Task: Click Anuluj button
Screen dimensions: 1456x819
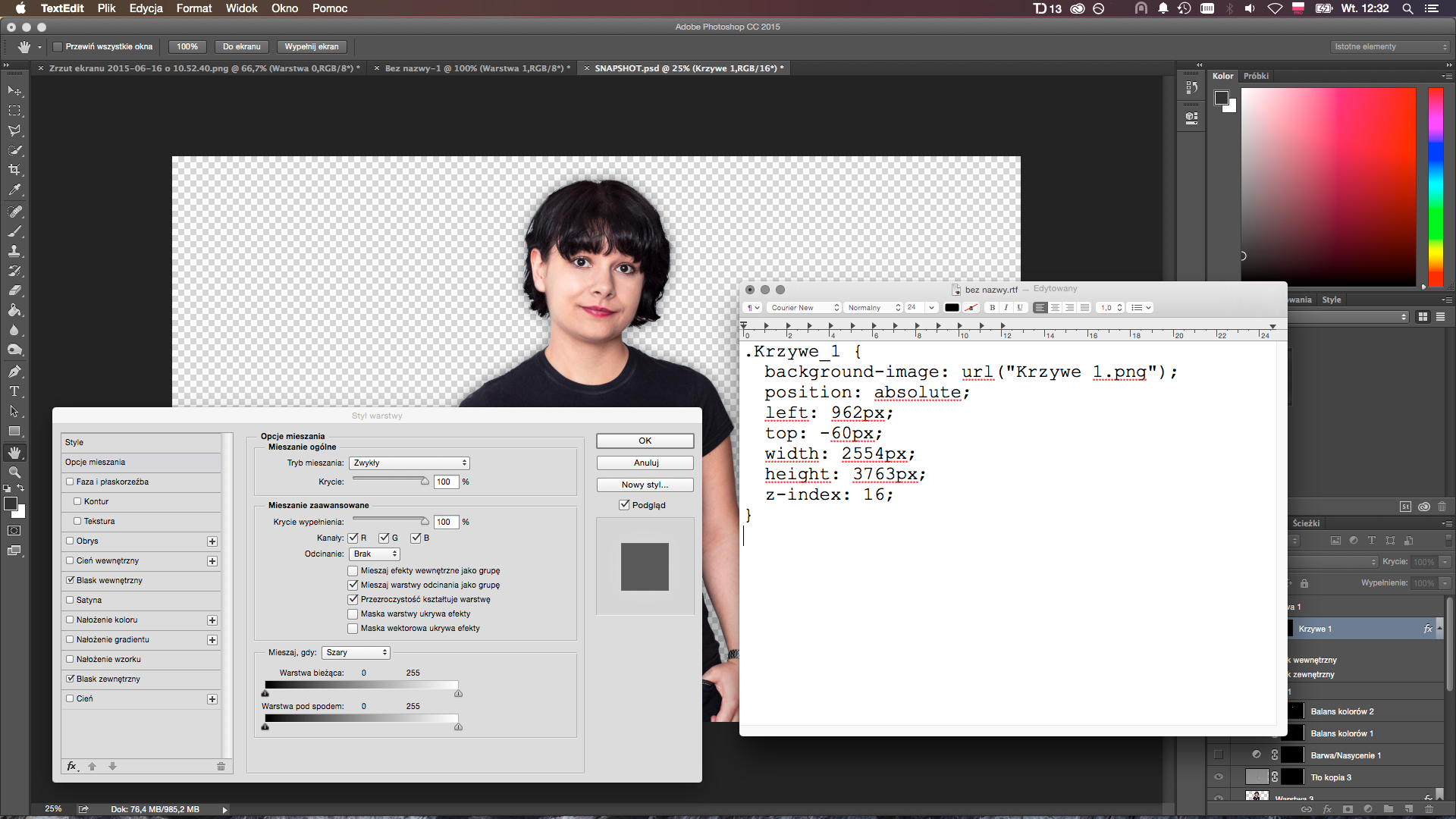Action: coord(645,463)
